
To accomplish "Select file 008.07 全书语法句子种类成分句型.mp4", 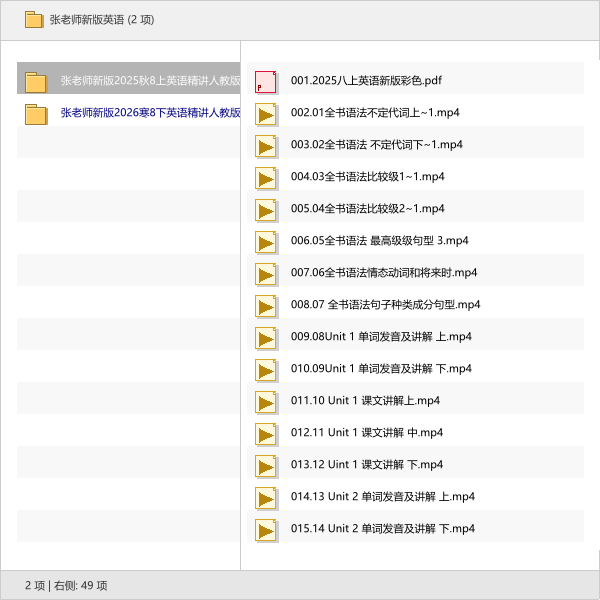I will (385, 305).
